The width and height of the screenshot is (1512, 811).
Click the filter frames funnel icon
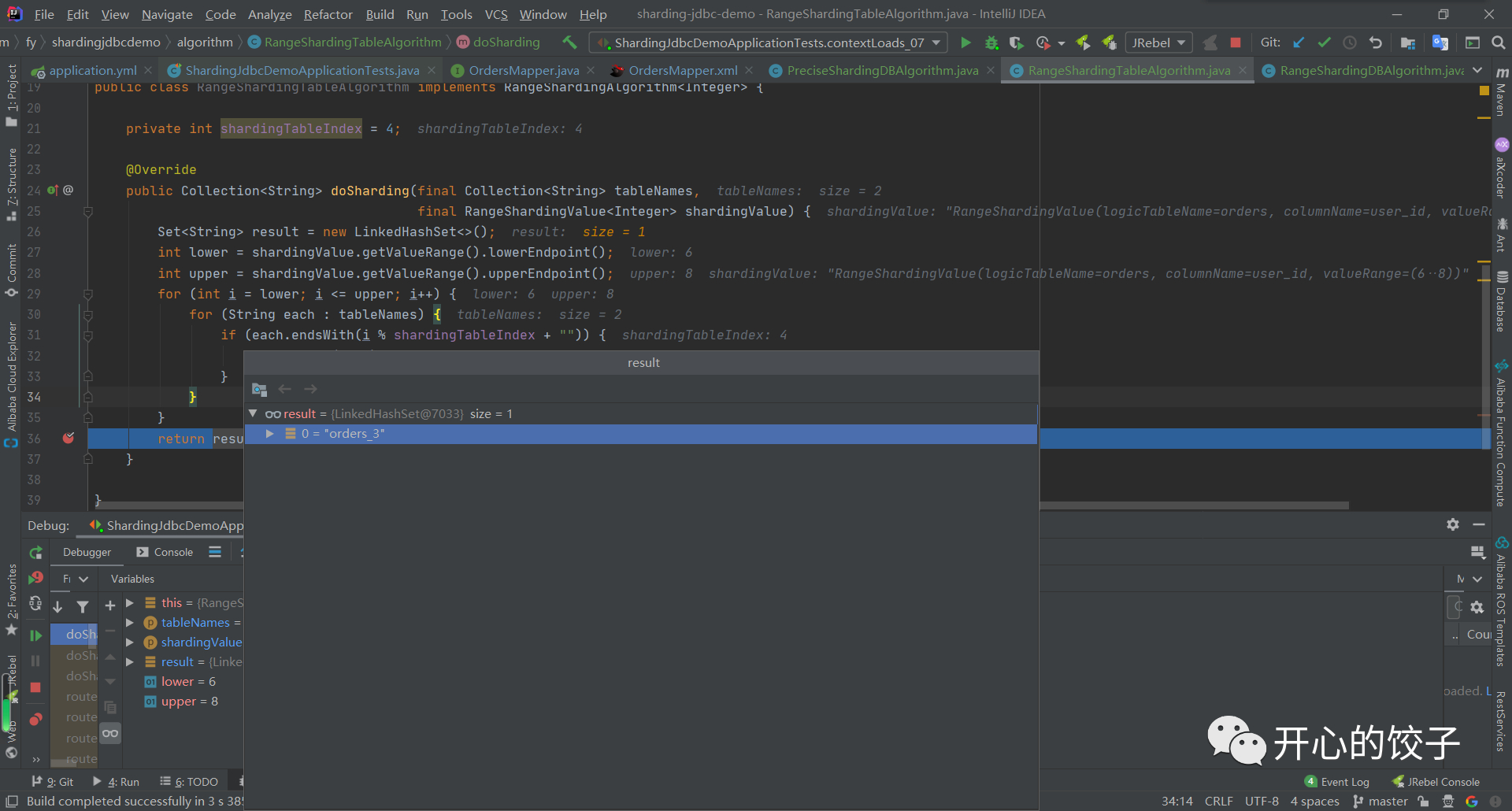click(83, 606)
